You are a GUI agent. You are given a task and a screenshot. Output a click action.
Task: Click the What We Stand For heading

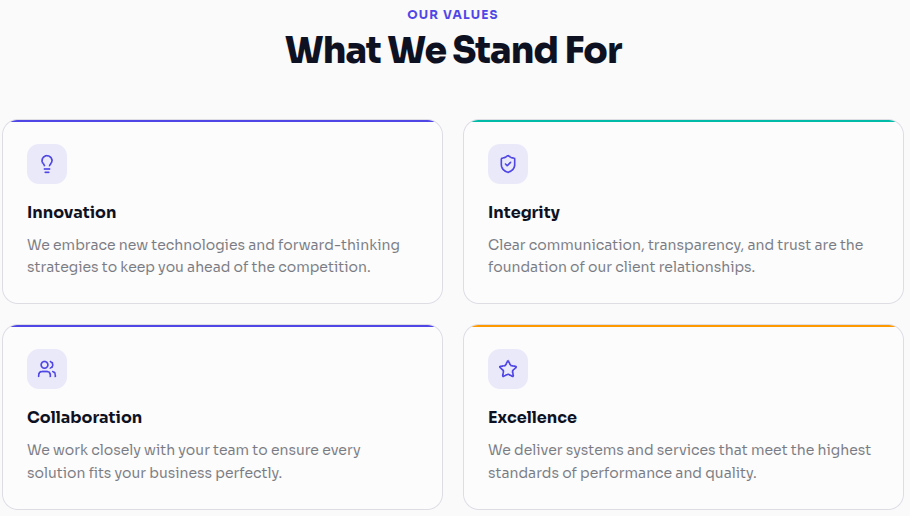(x=454, y=50)
